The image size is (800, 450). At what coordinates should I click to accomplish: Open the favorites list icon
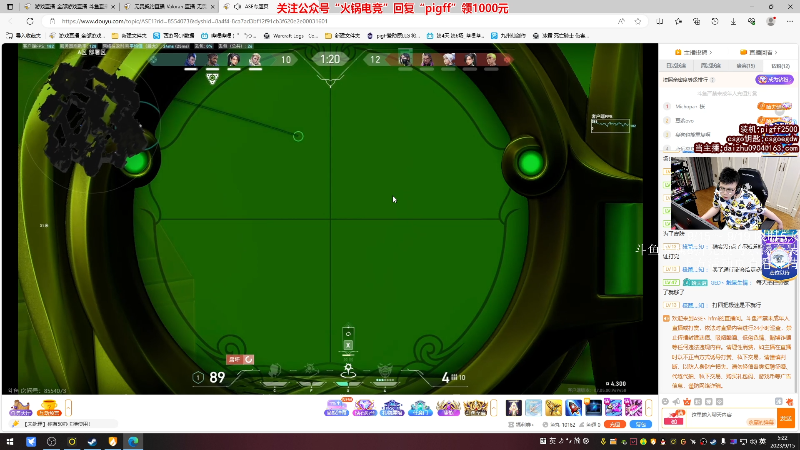click(678, 21)
